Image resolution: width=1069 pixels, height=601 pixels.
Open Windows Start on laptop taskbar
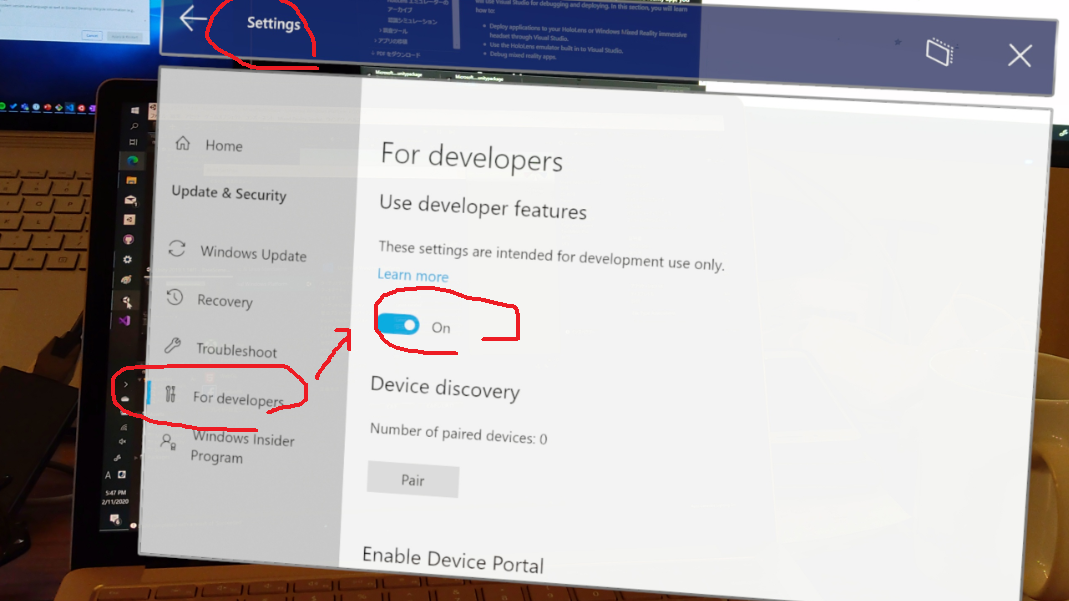coord(135,110)
